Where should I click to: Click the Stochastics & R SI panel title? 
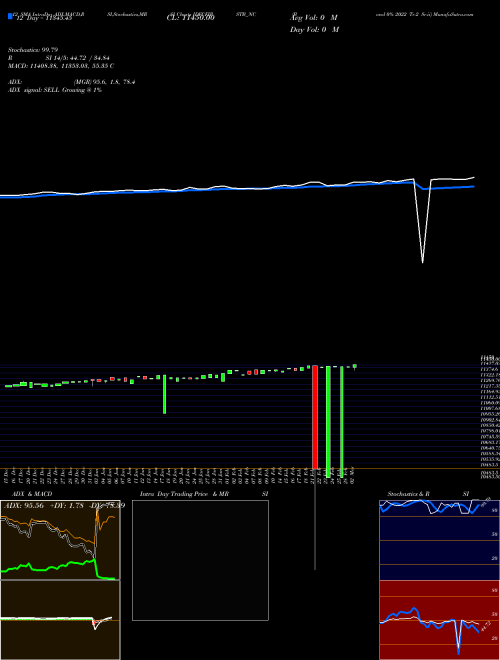coord(428,494)
